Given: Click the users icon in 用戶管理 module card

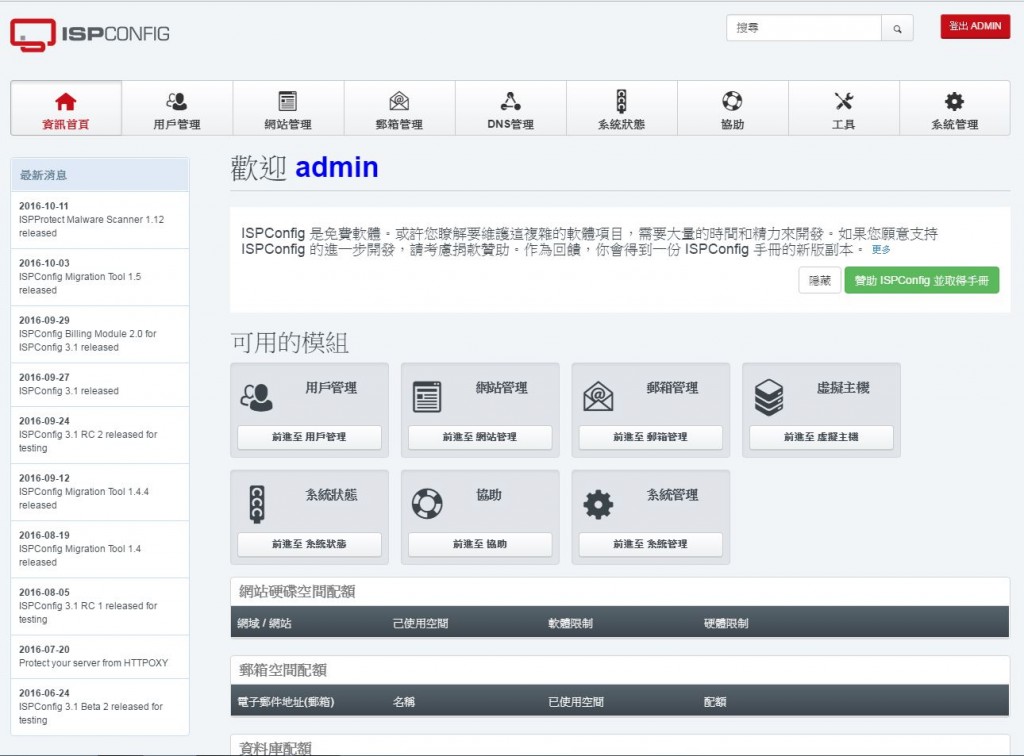Looking at the screenshot, I should pos(257,397).
